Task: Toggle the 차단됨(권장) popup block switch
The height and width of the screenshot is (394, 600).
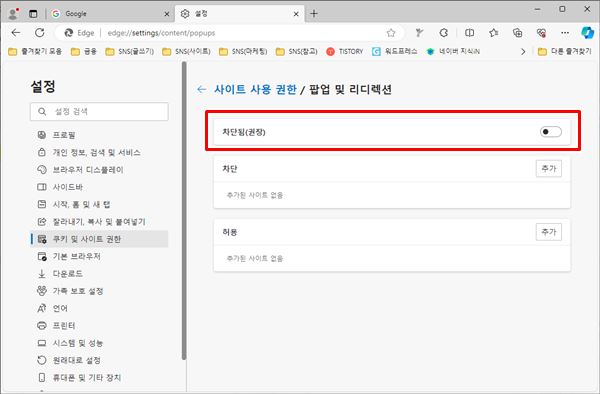Action: pyautogui.click(x=551, y=132)
